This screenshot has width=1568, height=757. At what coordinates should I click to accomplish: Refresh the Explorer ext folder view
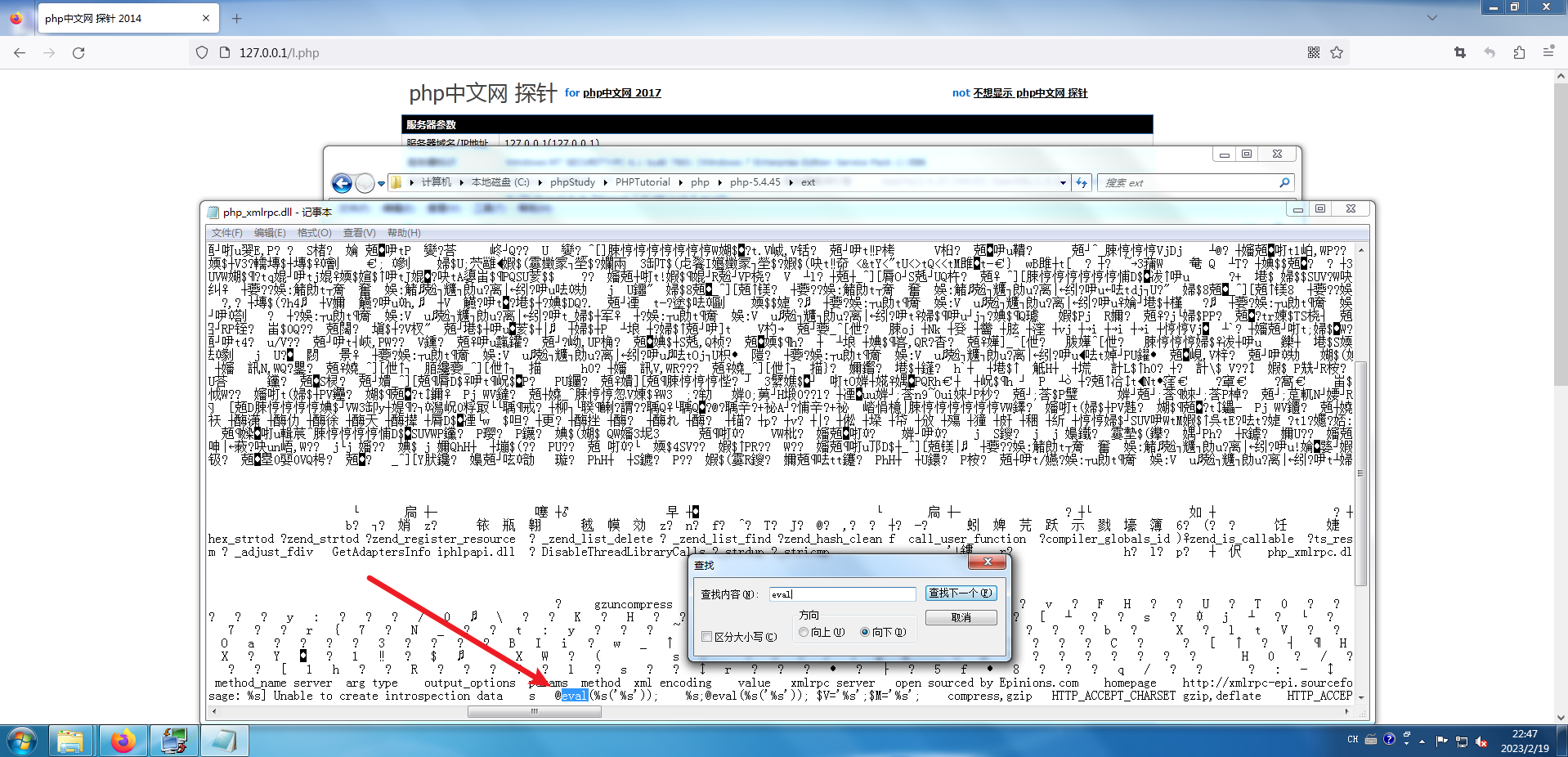[x=1082, y=183]
